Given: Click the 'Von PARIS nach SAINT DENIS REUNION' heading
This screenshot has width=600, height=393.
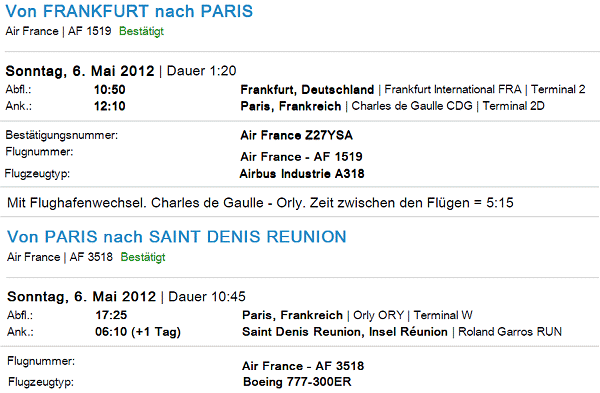Looking at the screenshot, I should pos(177,236).
